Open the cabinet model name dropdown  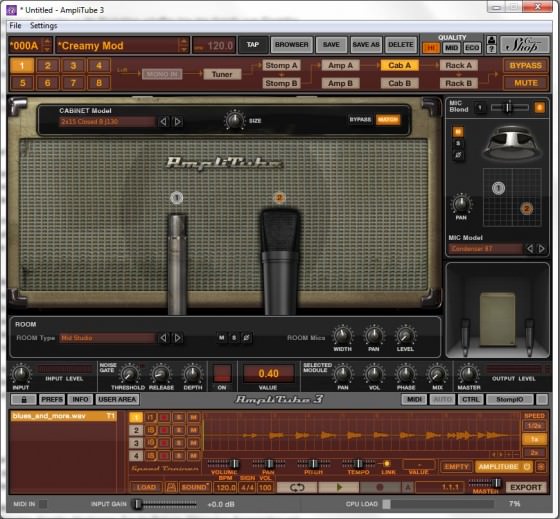click(x=107, y=122)
